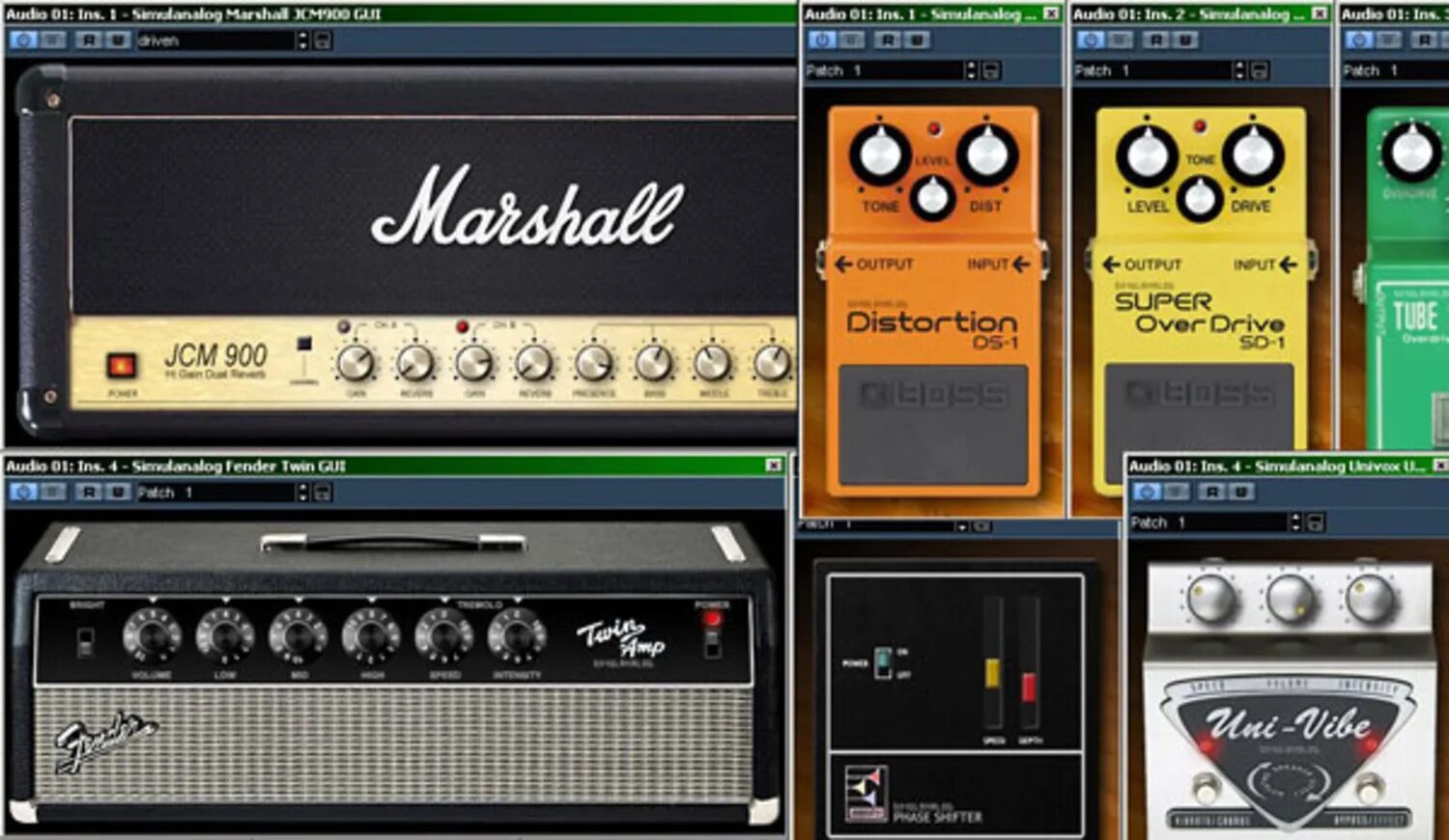Click the Channel B Reverb knob on JCM 900
Image resolution: width=1449 pixels, height=840 pixels.
534,363
